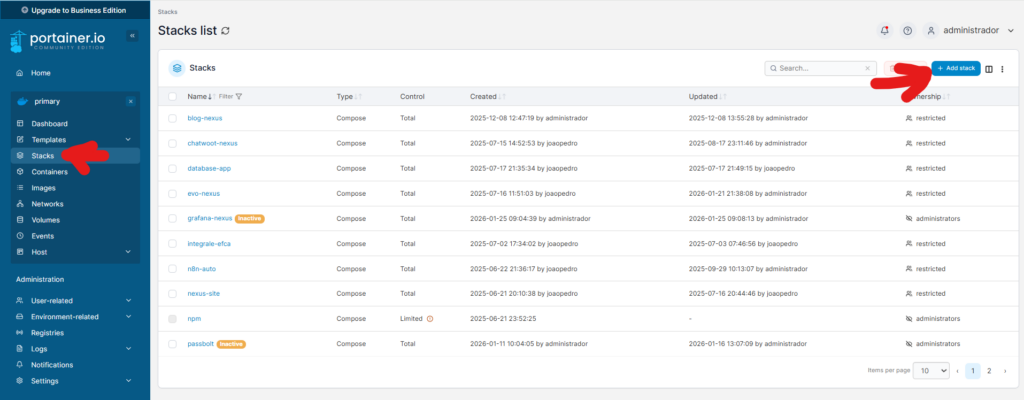The height and width of the screenshot is (400, 1024).
Task: Tick the checkbox for blog-nexus stack
Action: point(173,118)
